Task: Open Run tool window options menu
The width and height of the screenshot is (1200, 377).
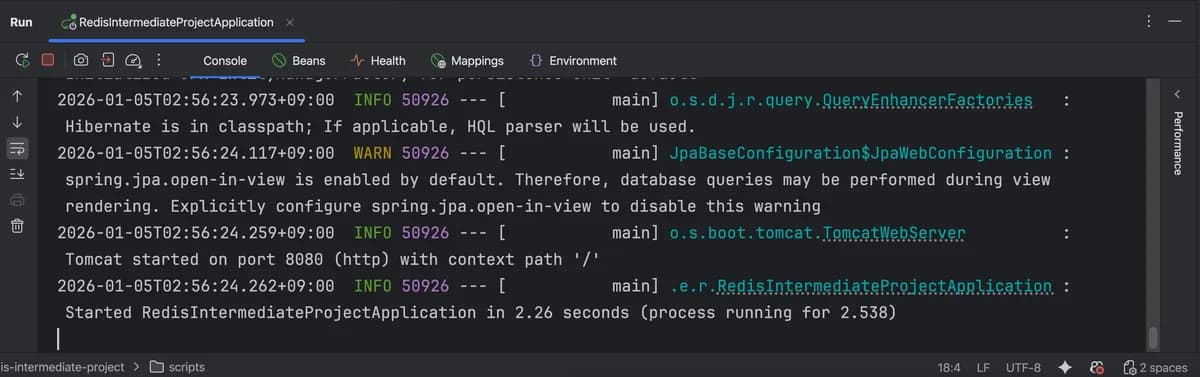Action: coord(1149,21)
